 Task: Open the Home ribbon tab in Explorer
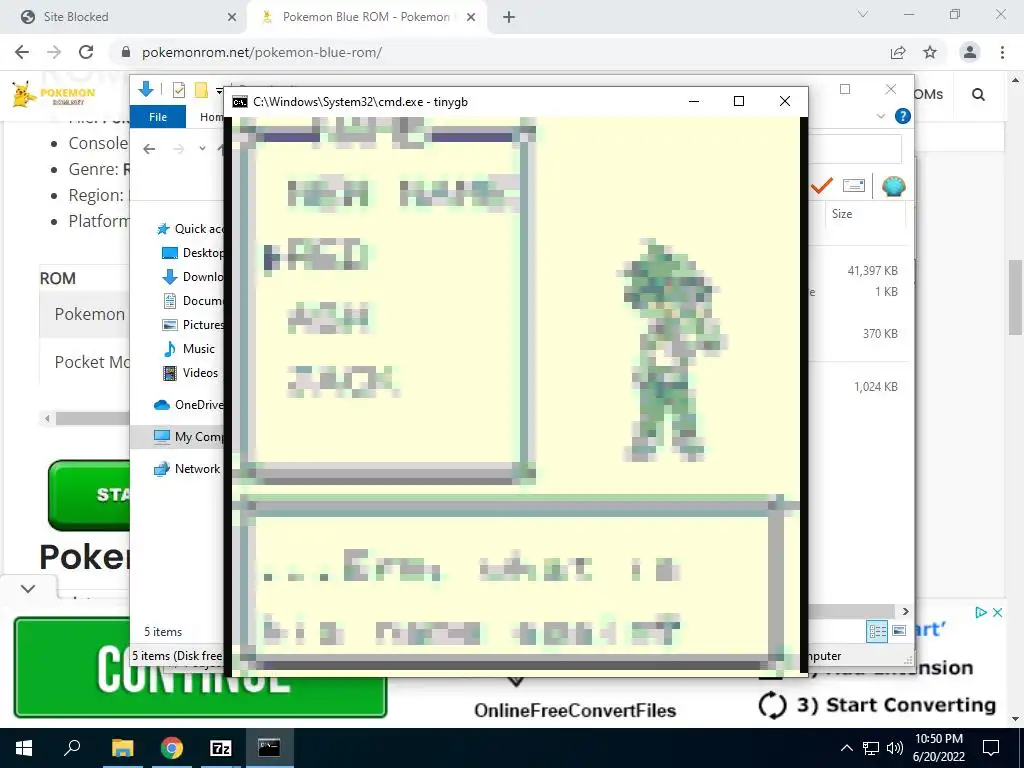[x=211, y=117]
